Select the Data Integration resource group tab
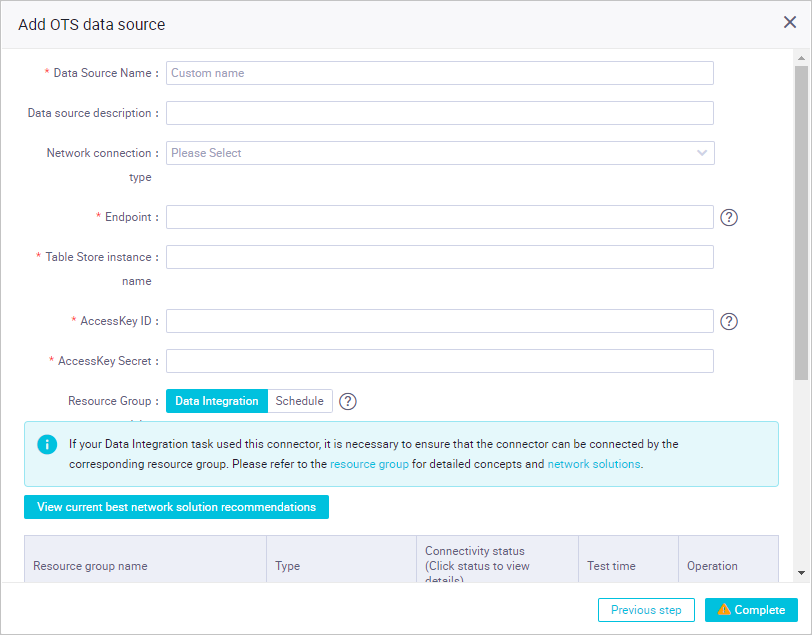The height and width of the screenshot is (635, 812). pyautogui.click(x=216, y=401)
